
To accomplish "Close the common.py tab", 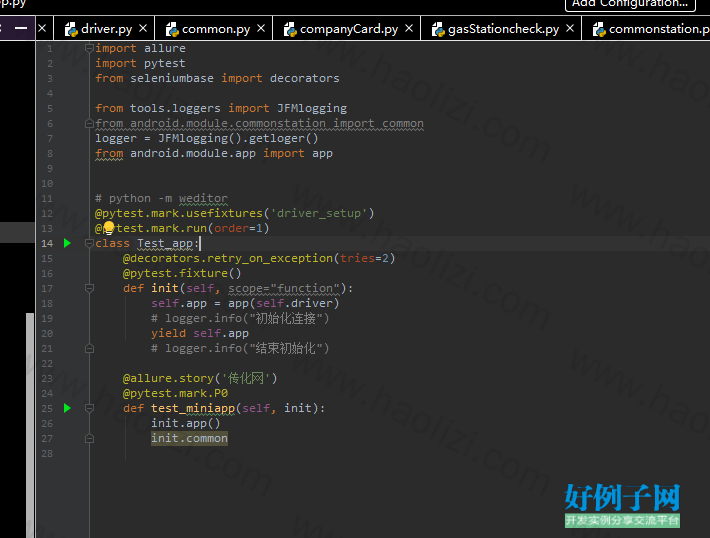I will (261, 28).
